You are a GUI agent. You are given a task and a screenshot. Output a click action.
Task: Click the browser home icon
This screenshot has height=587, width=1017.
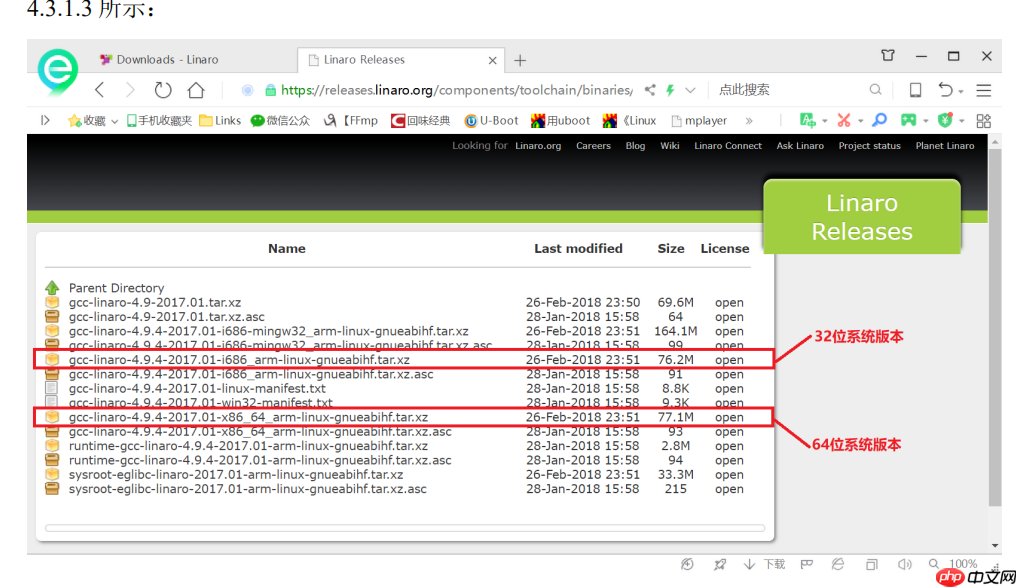coord(196,90)
